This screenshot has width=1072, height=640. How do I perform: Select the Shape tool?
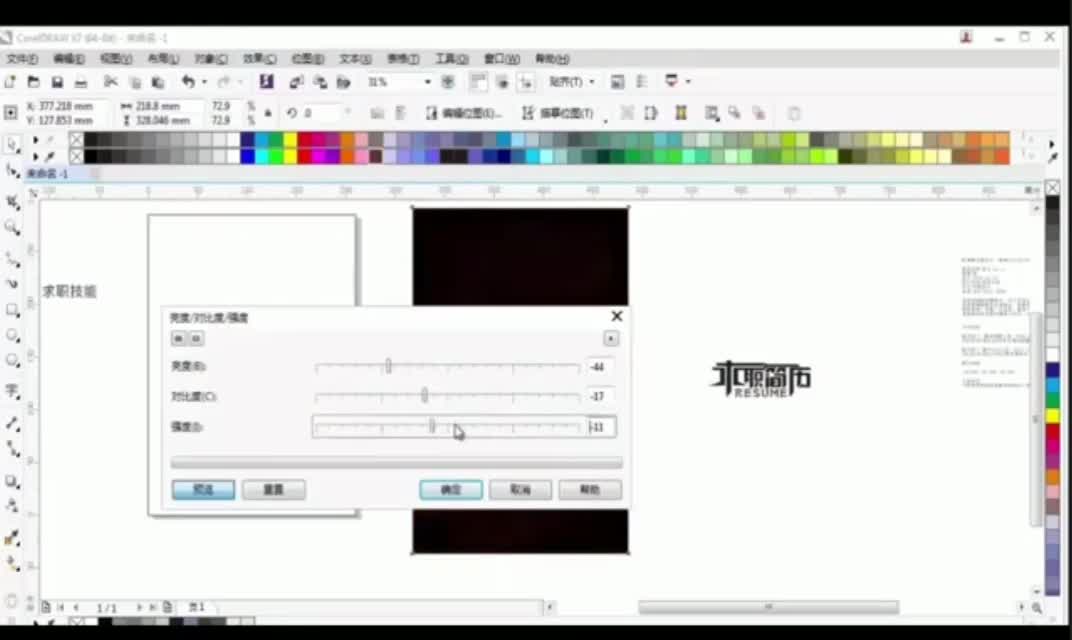click(x=13, y=168)
